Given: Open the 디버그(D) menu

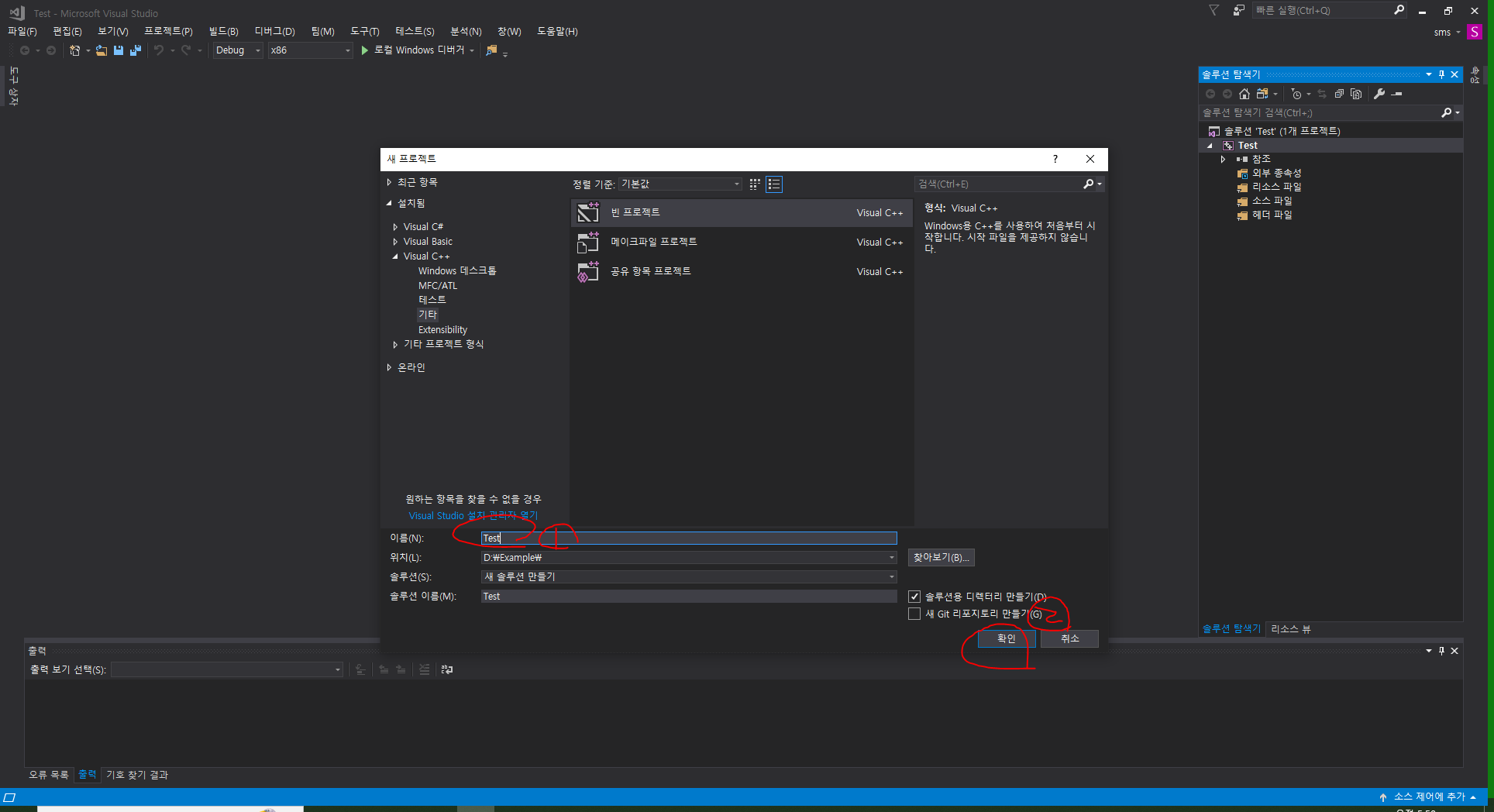Looking at the screenshot, I should [274, 31].
